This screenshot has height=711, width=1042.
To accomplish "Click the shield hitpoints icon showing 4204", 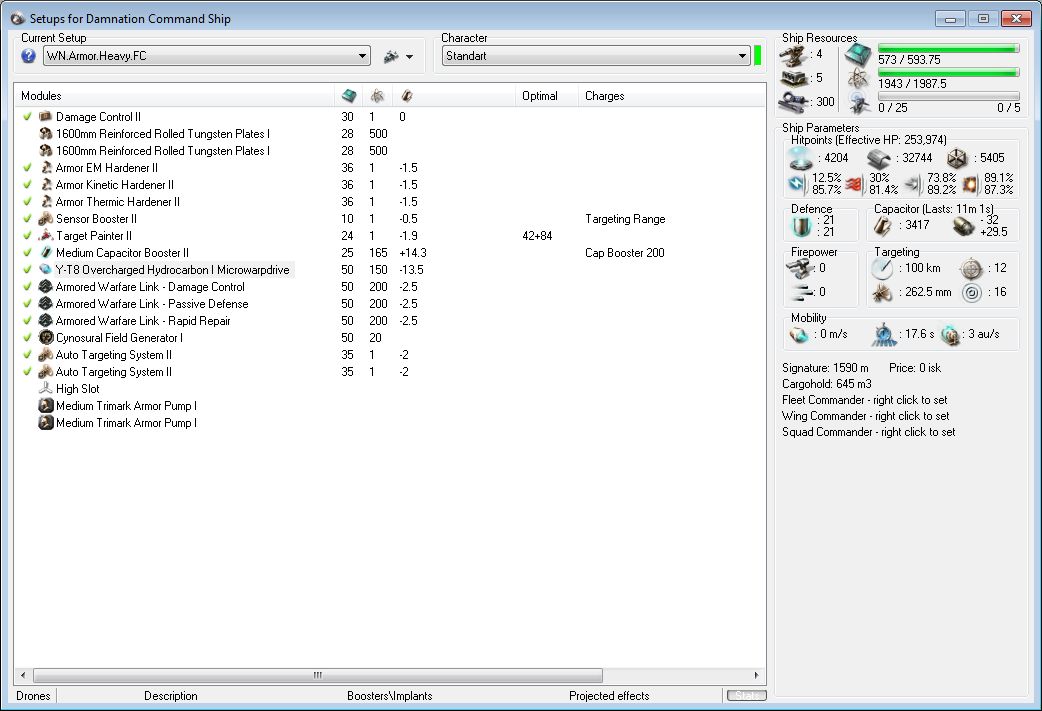I will tap(800, 158).
